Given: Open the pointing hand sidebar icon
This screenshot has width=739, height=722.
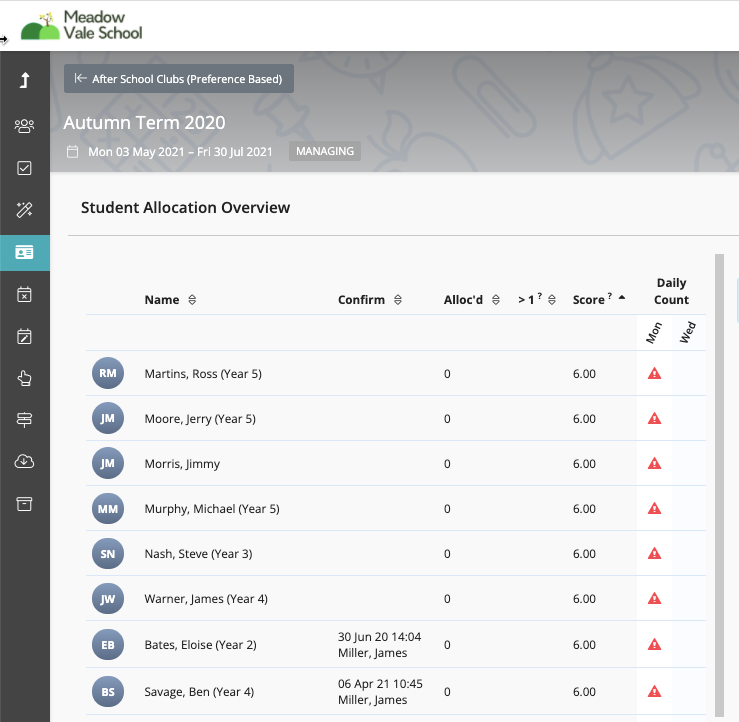Looking at the screenshot, I should (x=25, y=378).
